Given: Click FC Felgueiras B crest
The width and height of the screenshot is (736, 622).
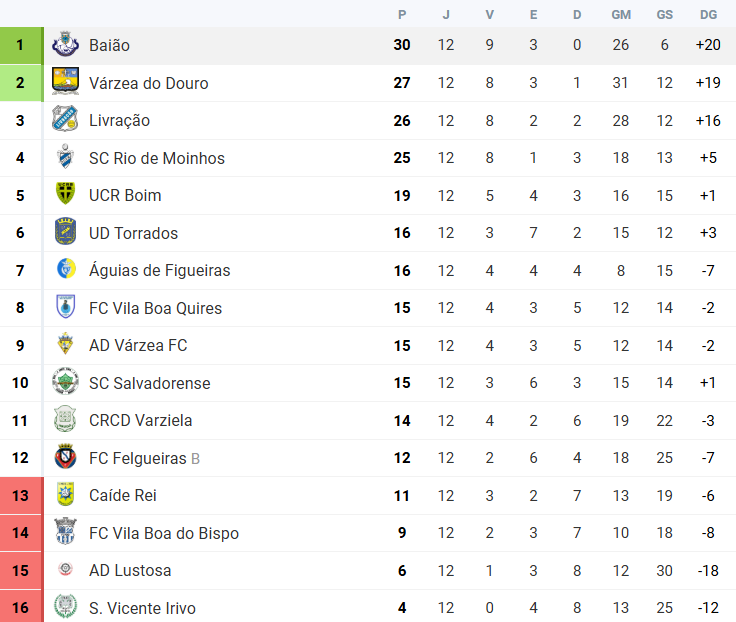Looking at the screenshot, I should coord(65,456).
